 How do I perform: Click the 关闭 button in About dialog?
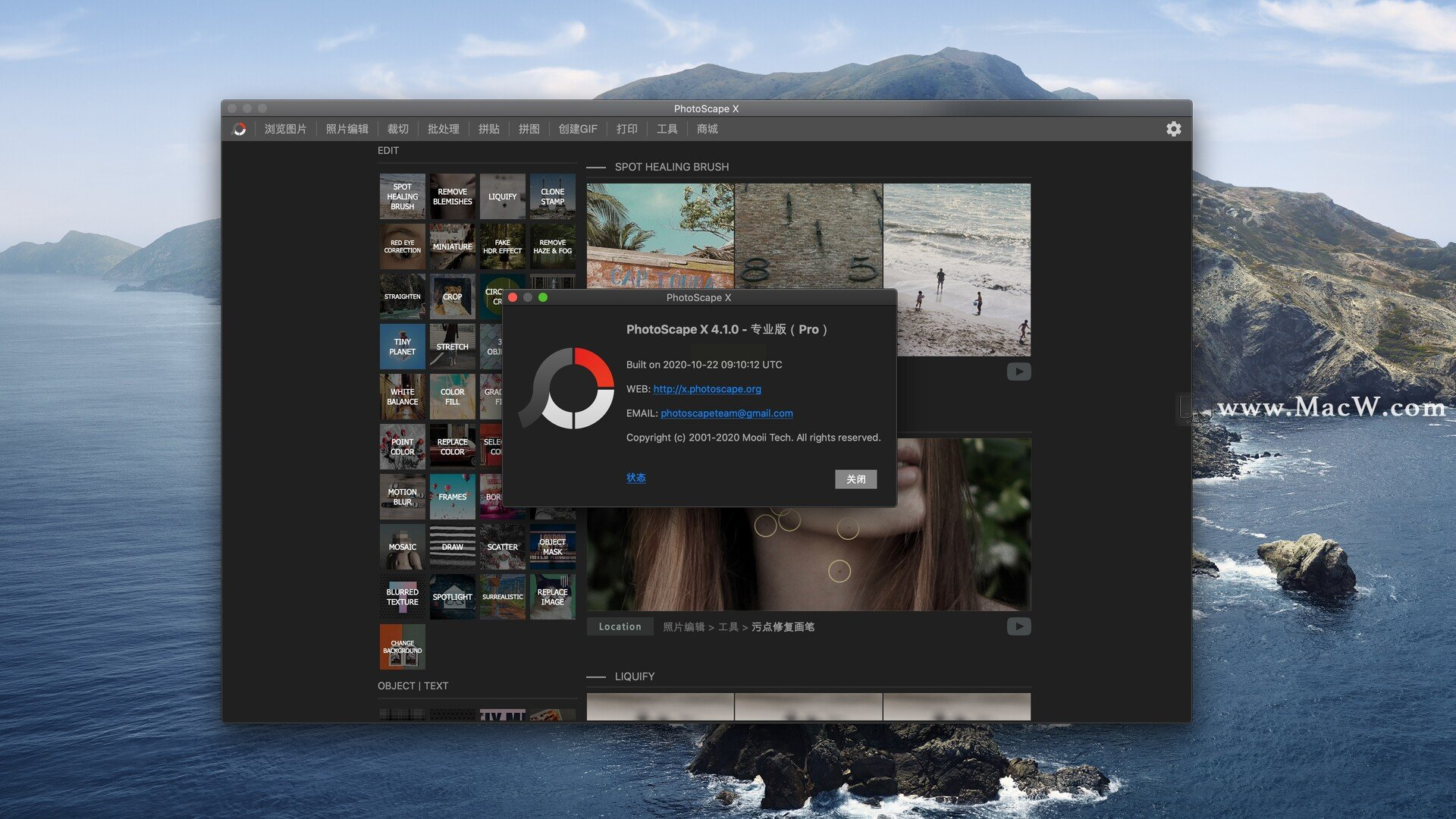tap(855, 479)
